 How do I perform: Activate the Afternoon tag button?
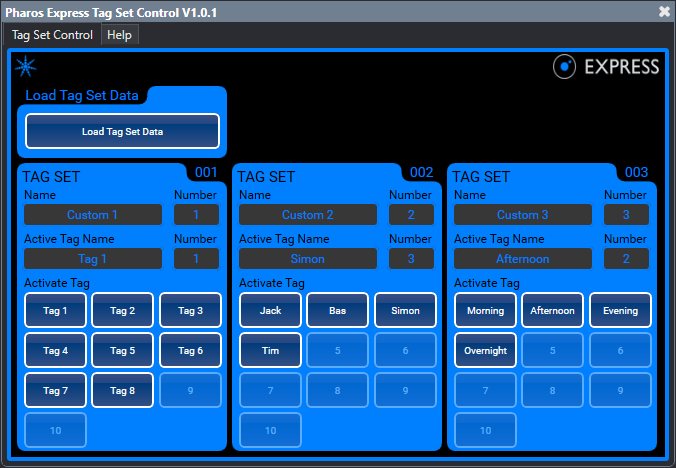click(552, 310)
